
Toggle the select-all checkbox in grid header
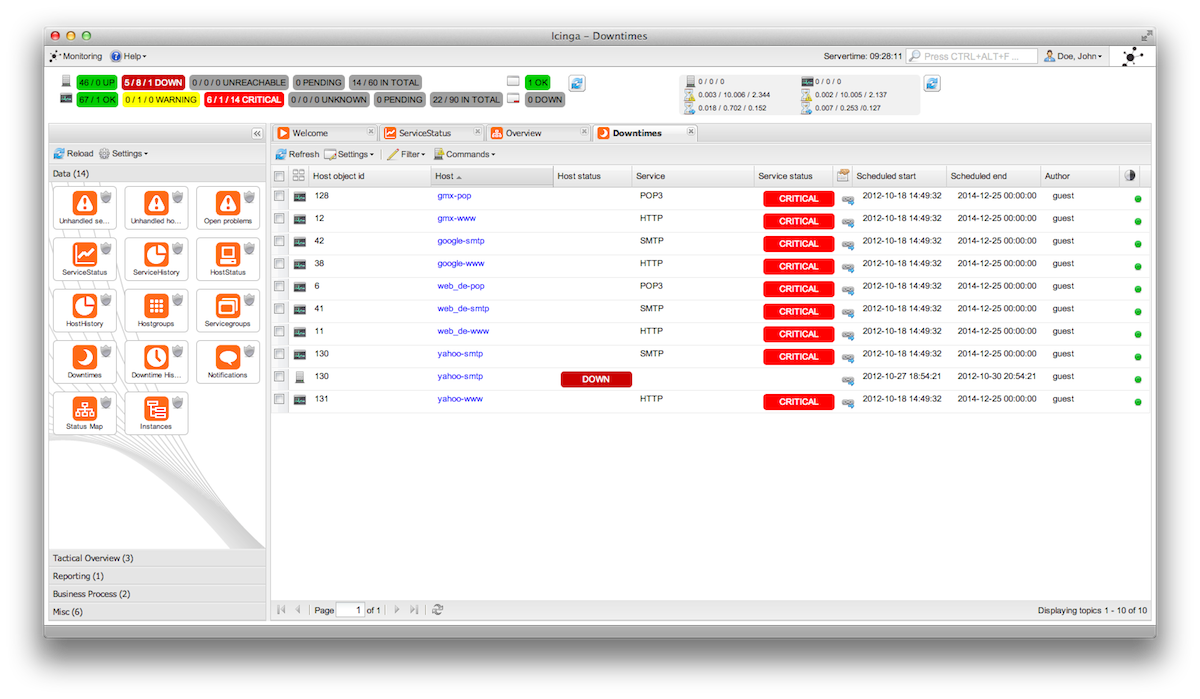point(280,176)
